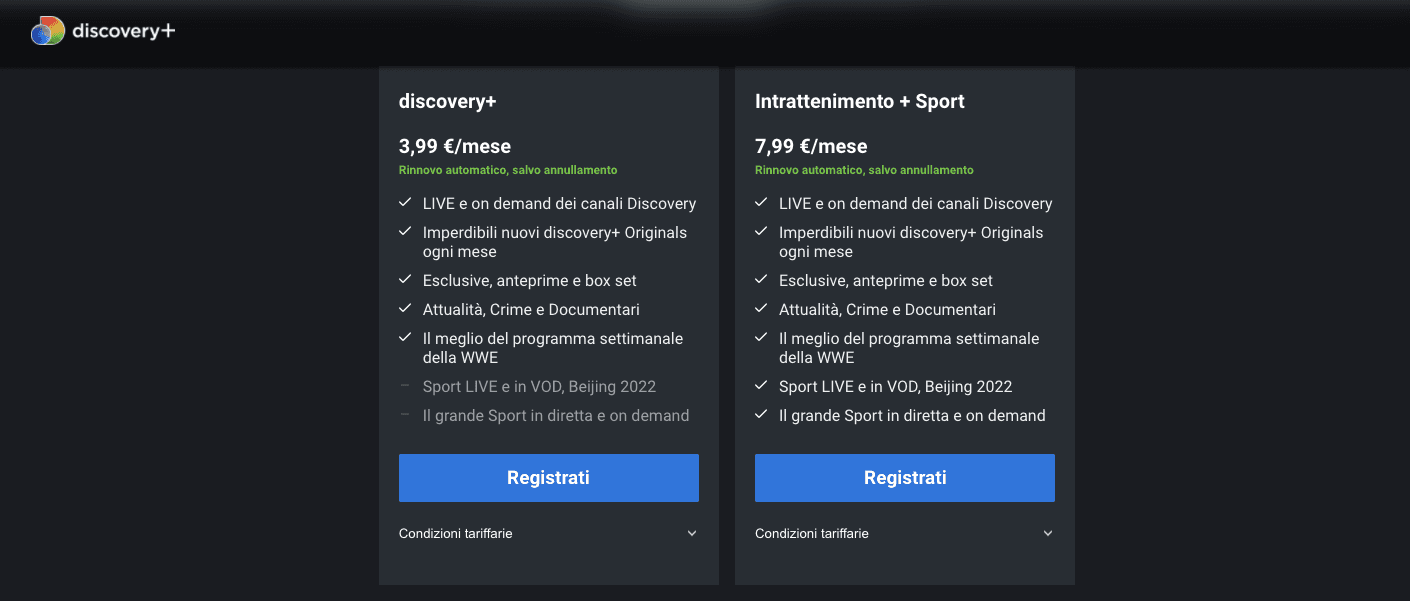Click green Rinnovo automatico note in discovery+ plan
The width and height of the screenshot is (1410, 601).
pyautogui.click(x=507, y=170)
